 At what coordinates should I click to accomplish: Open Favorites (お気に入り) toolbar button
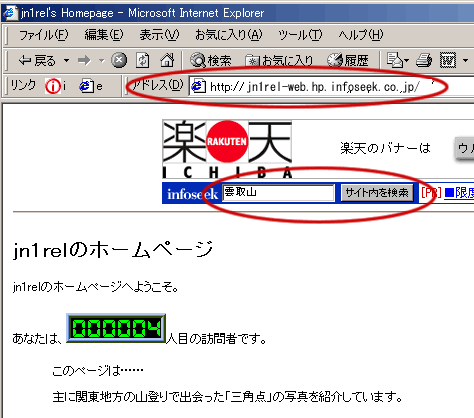pos(279,61)
